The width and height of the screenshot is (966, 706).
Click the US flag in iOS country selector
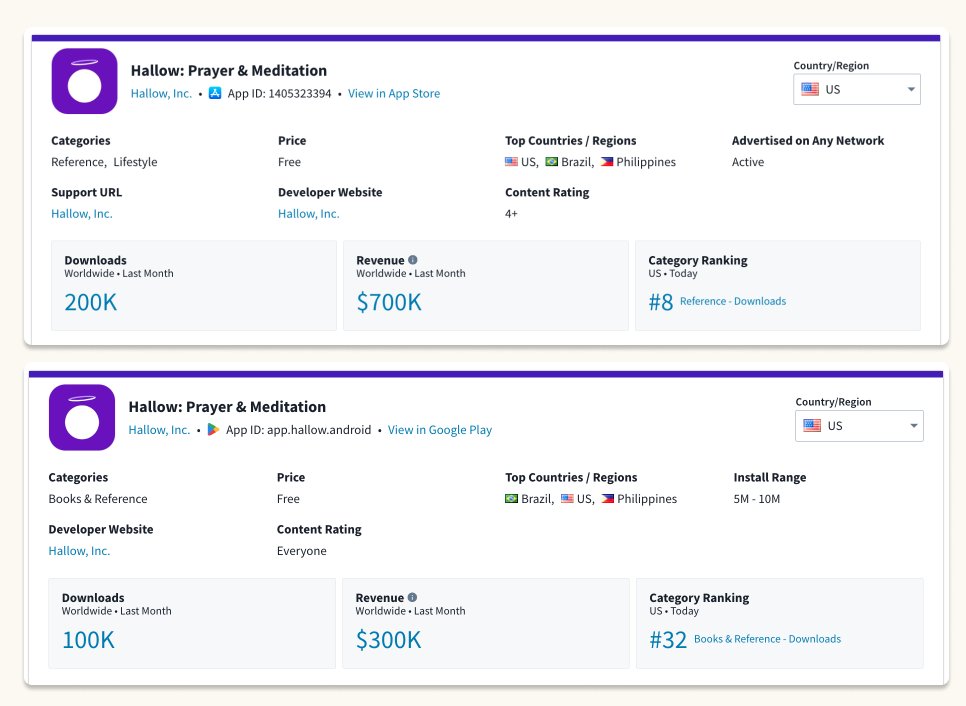tap(810, 89)
